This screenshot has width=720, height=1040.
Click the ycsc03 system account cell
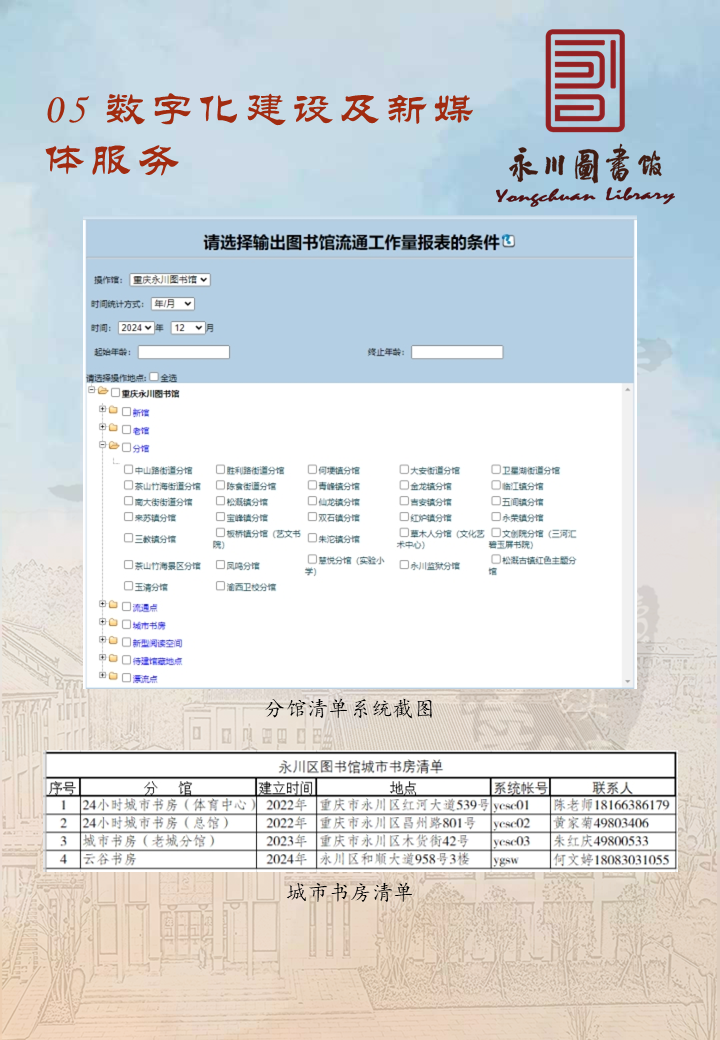coord(520,841)
